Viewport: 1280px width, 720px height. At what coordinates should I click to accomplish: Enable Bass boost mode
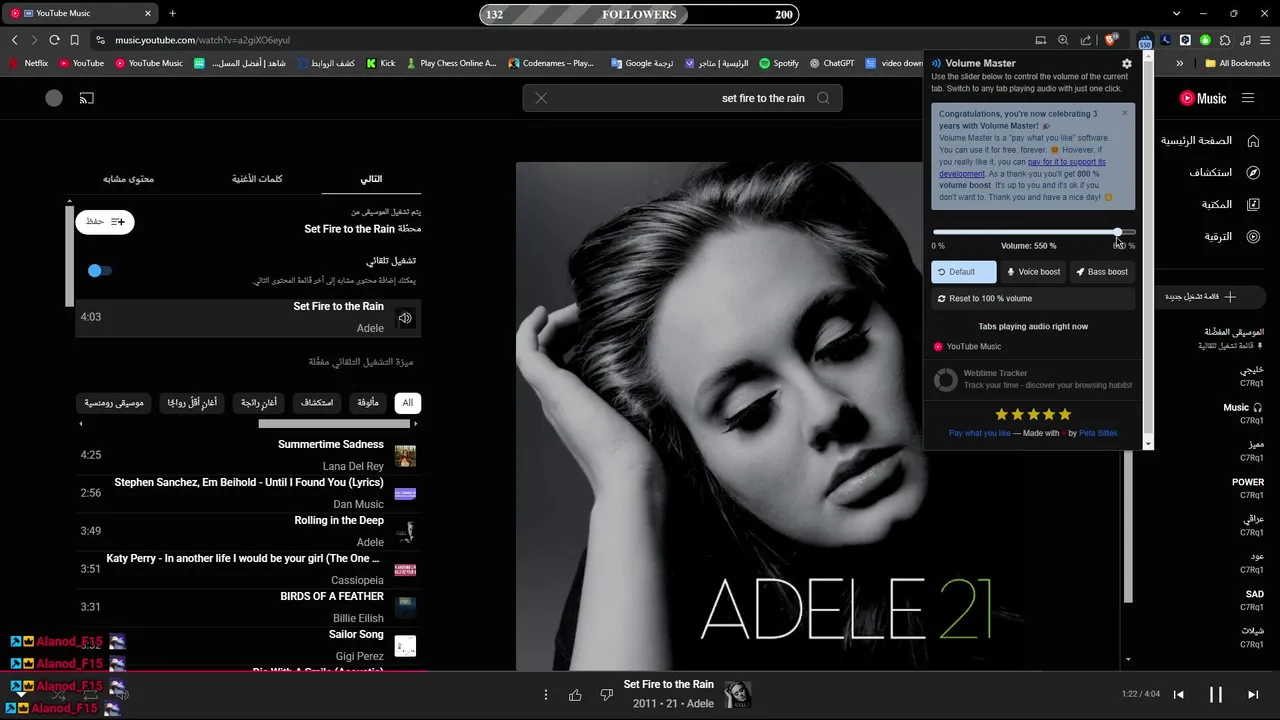pyautogui.click(x=1102, y=272)
